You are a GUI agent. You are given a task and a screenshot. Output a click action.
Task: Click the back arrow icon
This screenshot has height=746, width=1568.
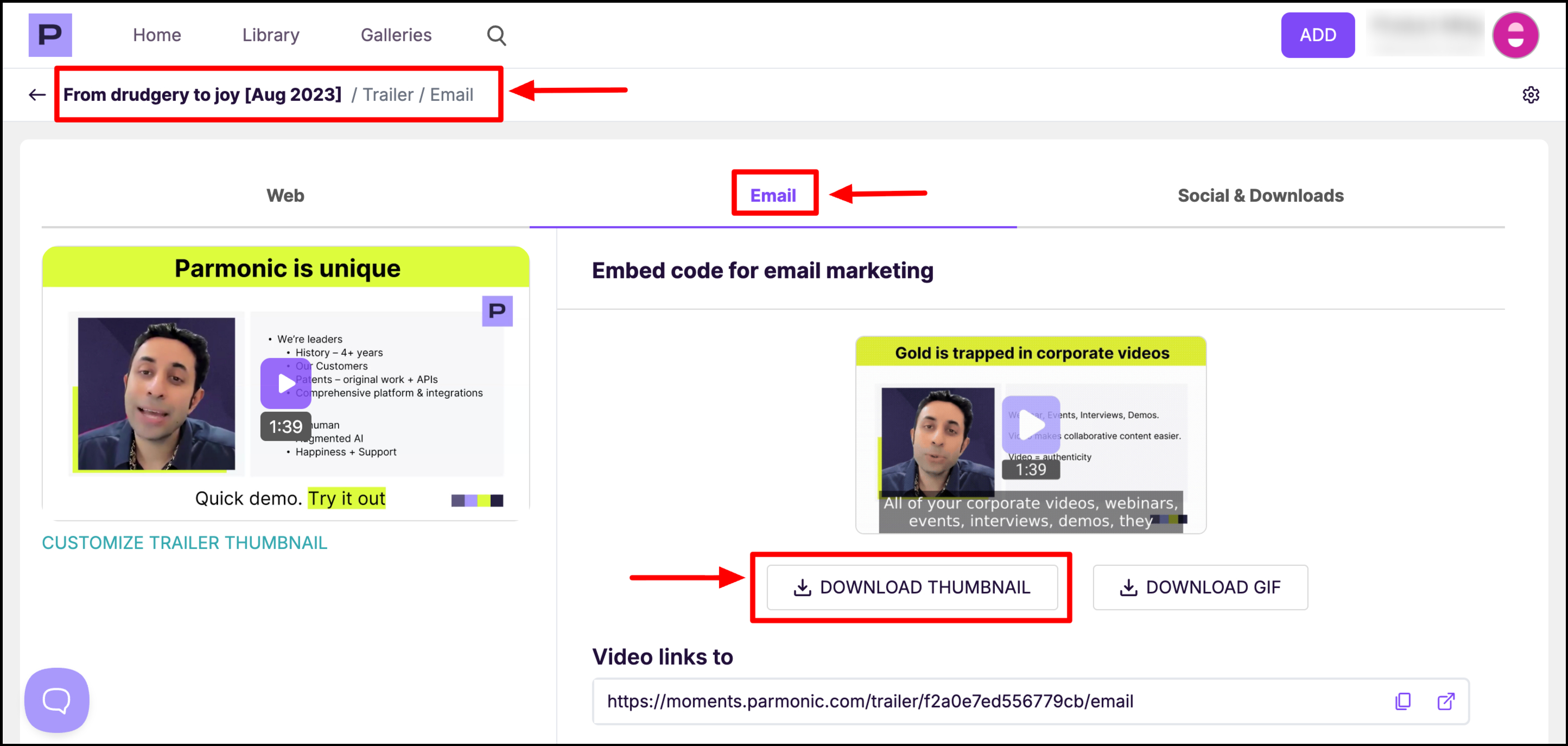pos(37,94)
